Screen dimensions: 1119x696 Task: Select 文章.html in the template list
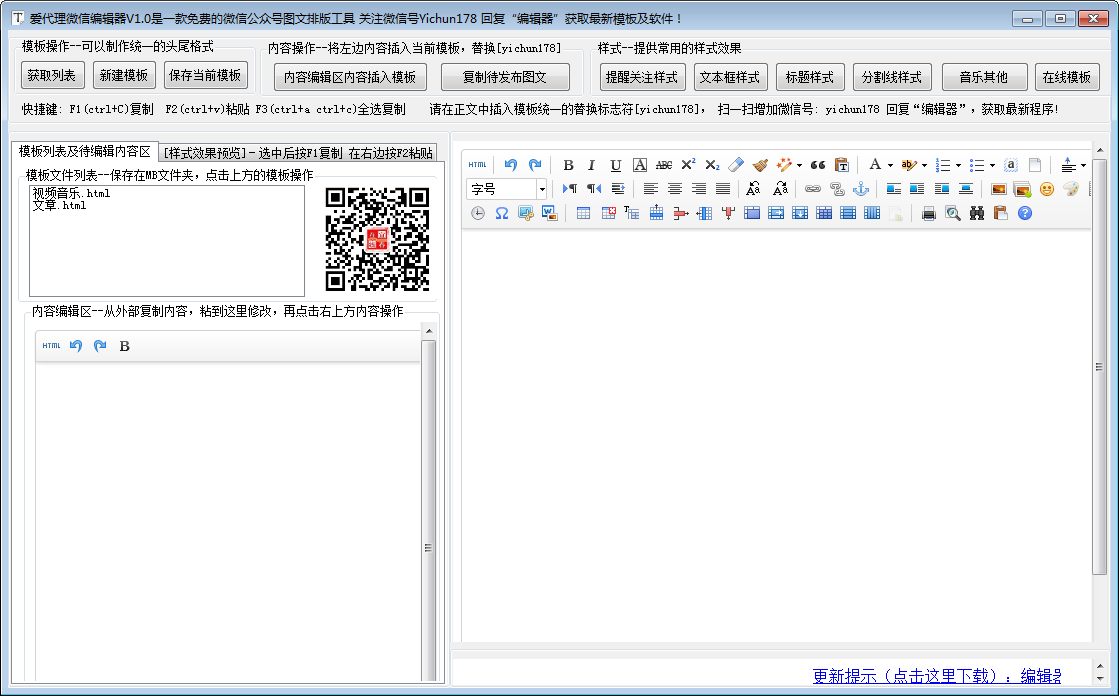click(x=59, y=205)
